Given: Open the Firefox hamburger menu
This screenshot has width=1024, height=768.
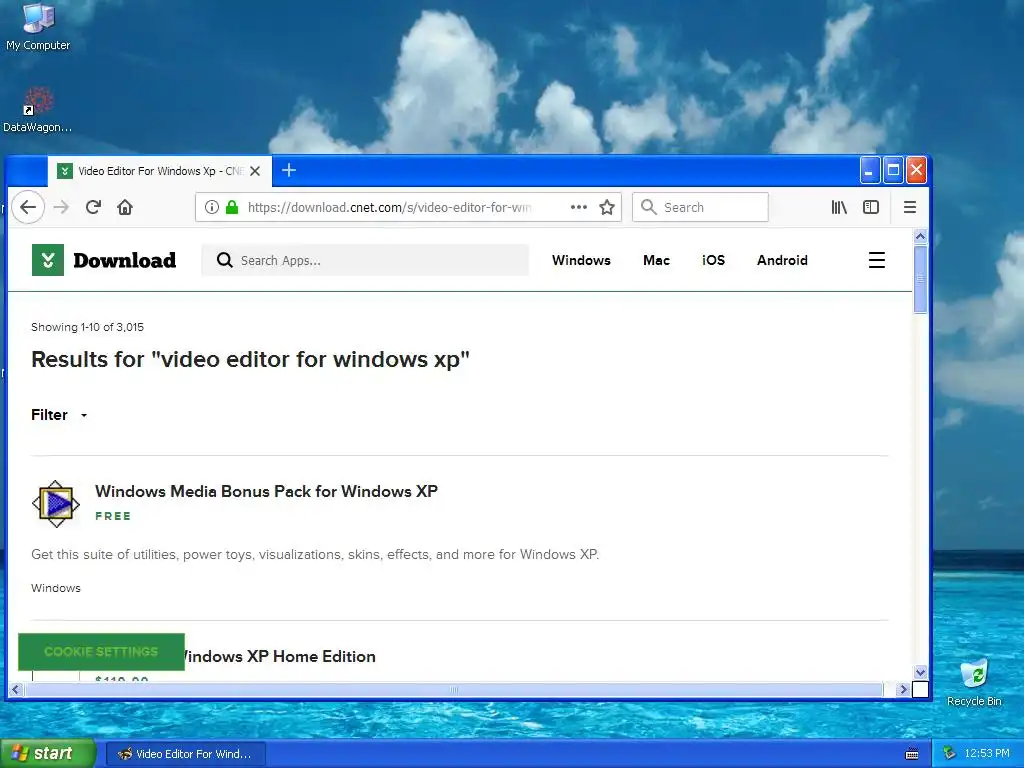Looking at the screenshot, I should pyautogui.click(x=910, y=207).
